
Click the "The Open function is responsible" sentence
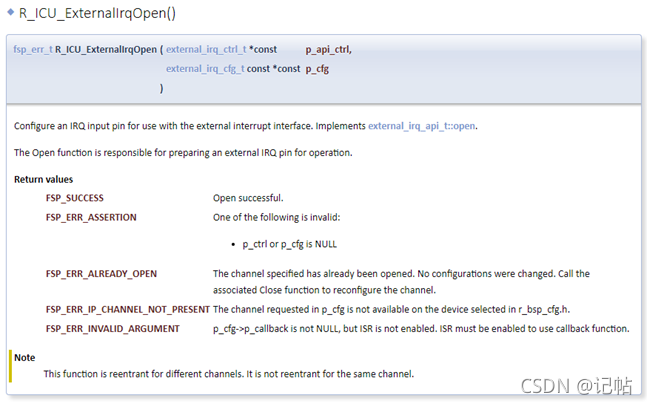pyautogui.click(x=183, y=153)
